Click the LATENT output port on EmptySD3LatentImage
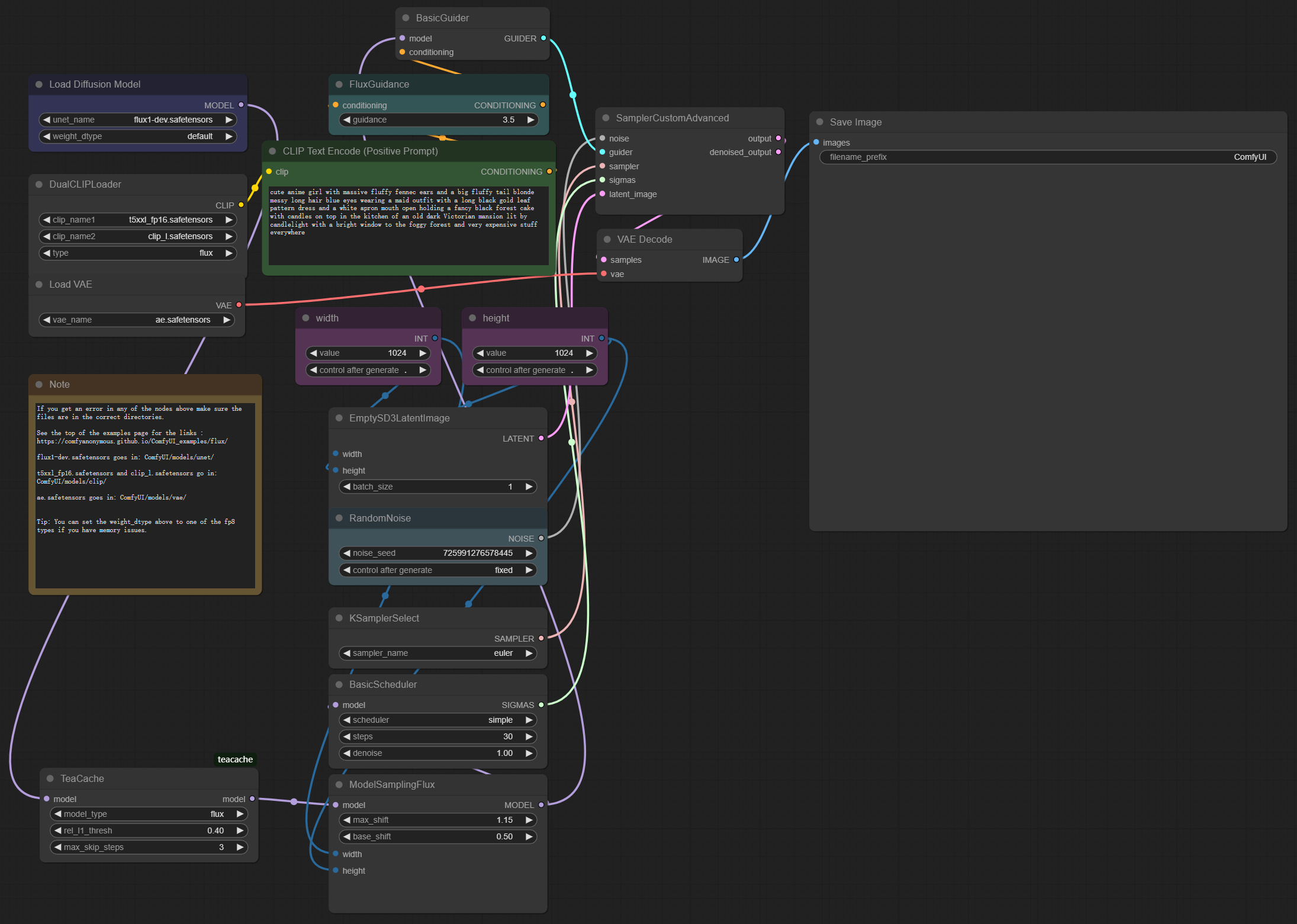The width and height of the screenshot is (1297, 924). tap(542, 438)
